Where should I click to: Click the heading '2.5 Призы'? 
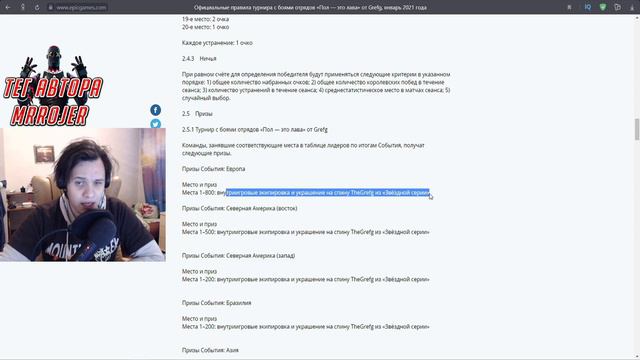197,114
